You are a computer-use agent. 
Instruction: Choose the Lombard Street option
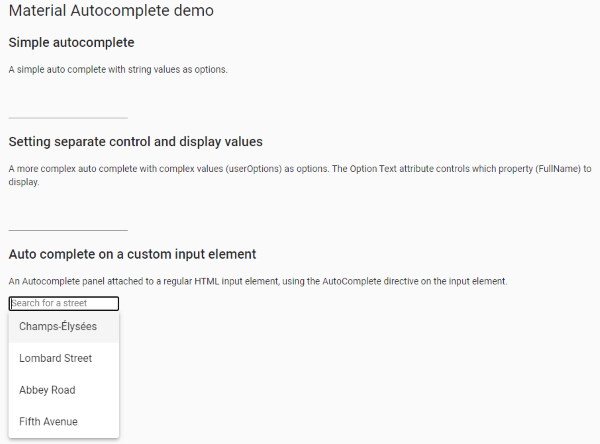click(55, 358)
